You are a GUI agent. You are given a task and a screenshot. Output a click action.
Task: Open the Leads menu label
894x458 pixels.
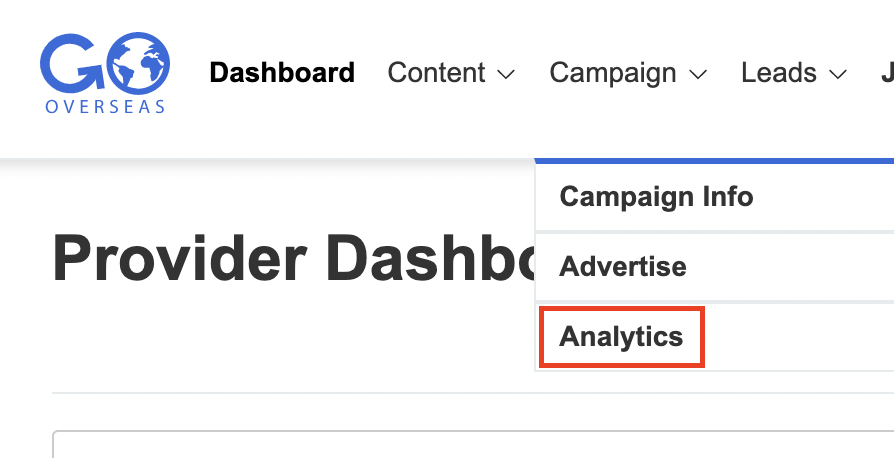pyautogui.click(x=779, y=73)
